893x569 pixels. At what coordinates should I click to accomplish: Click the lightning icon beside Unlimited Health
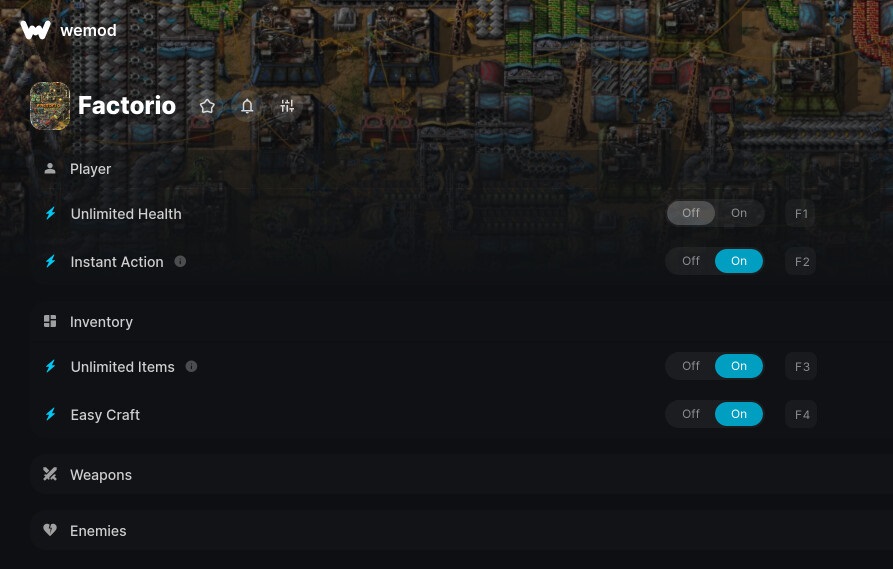tap(51, 214)
